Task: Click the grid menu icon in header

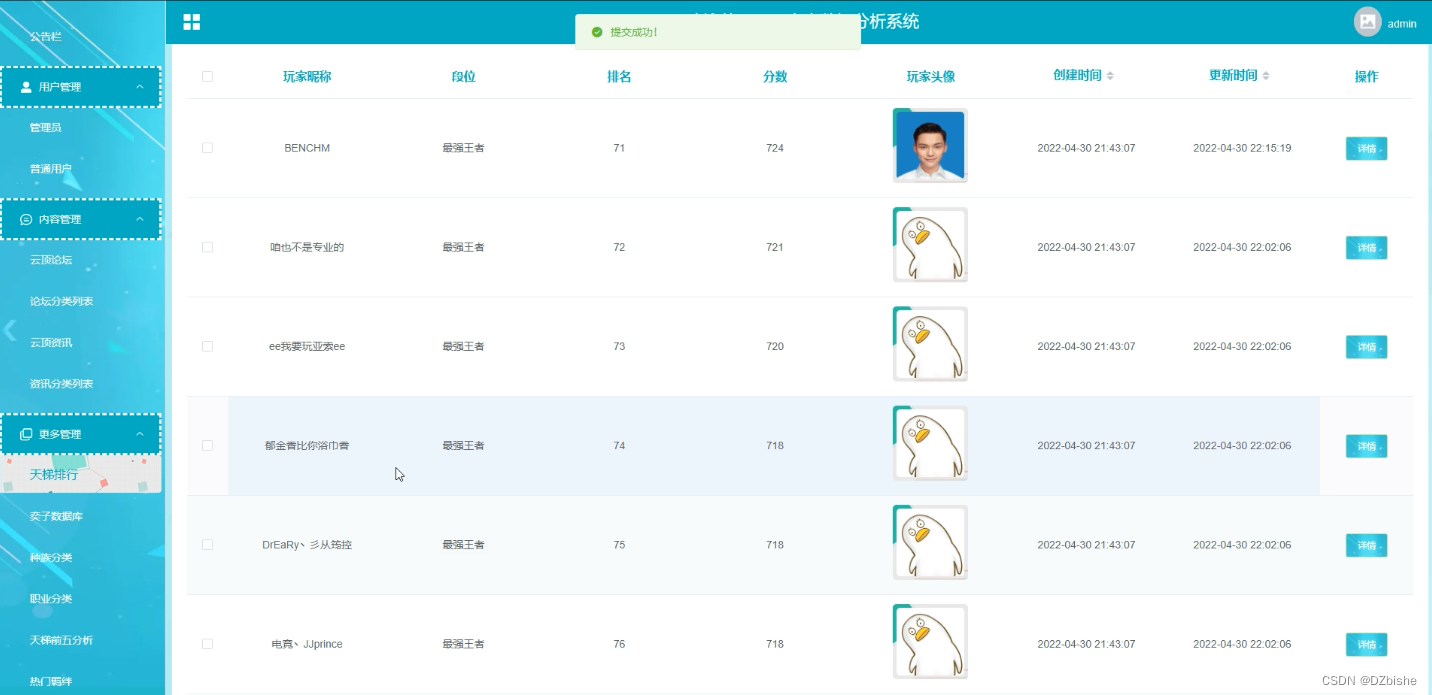Action: pyautogui.click(x=192, y=22)
